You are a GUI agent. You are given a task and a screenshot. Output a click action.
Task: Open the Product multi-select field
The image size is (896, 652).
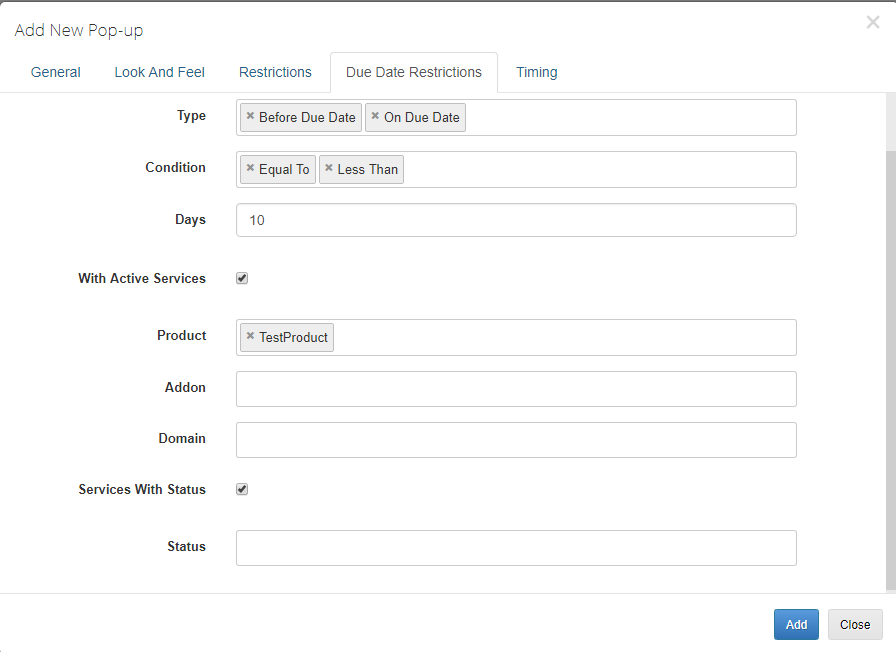(x=516, y=338)
